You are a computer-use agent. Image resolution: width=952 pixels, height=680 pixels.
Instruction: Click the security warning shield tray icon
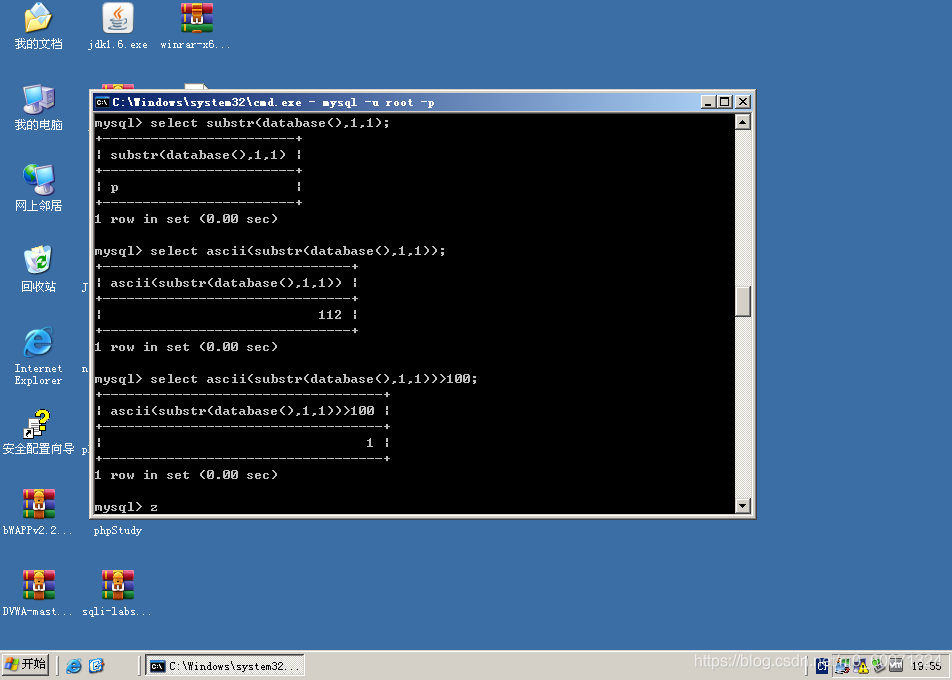(x=861, y=665)
